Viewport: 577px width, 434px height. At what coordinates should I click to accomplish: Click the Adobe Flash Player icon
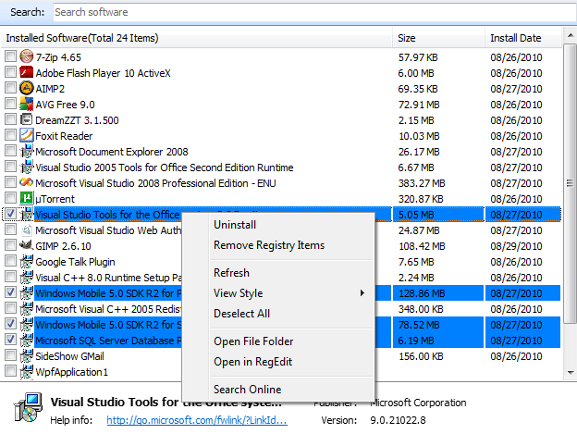pos(26,73)
